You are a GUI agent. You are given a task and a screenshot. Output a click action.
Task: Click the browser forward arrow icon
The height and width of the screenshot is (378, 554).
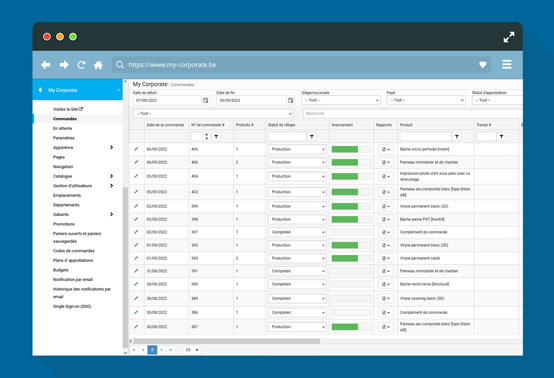point(64,65)
